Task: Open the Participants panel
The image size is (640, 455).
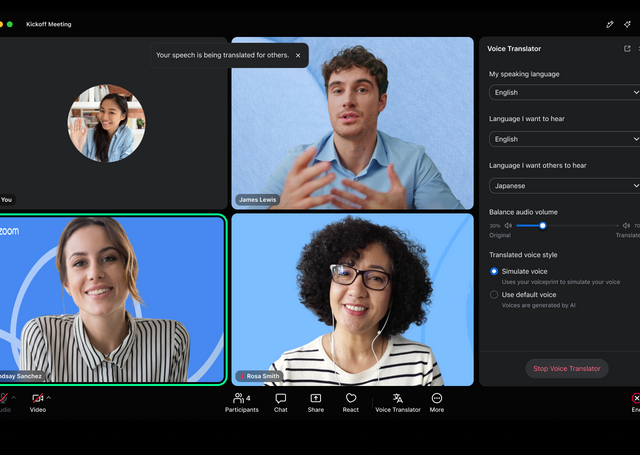Action: click(241, 403)
